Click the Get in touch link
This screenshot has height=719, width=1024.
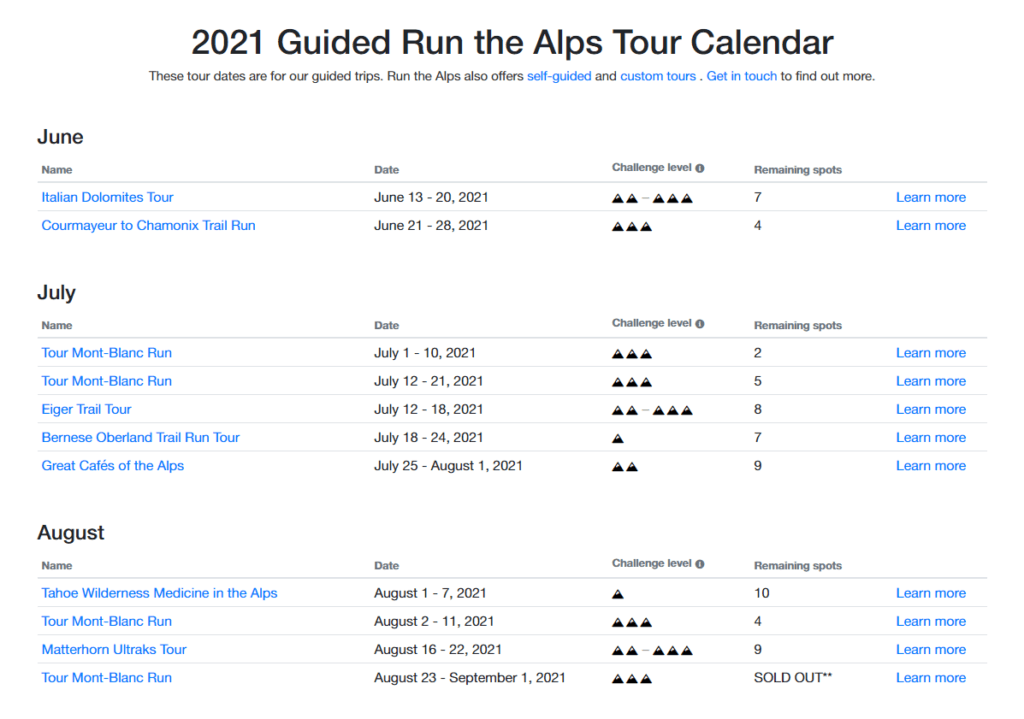(x=741, y=76)
